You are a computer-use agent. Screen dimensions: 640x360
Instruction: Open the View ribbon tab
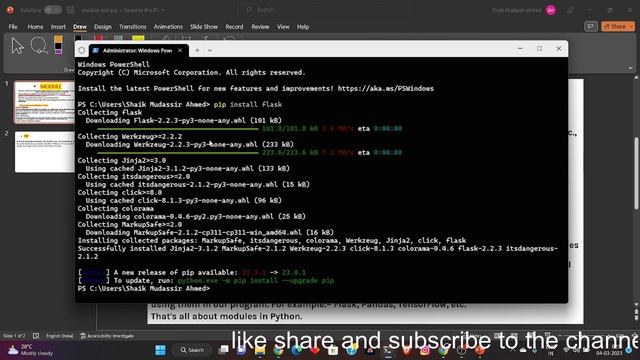(x=283, y=27)
